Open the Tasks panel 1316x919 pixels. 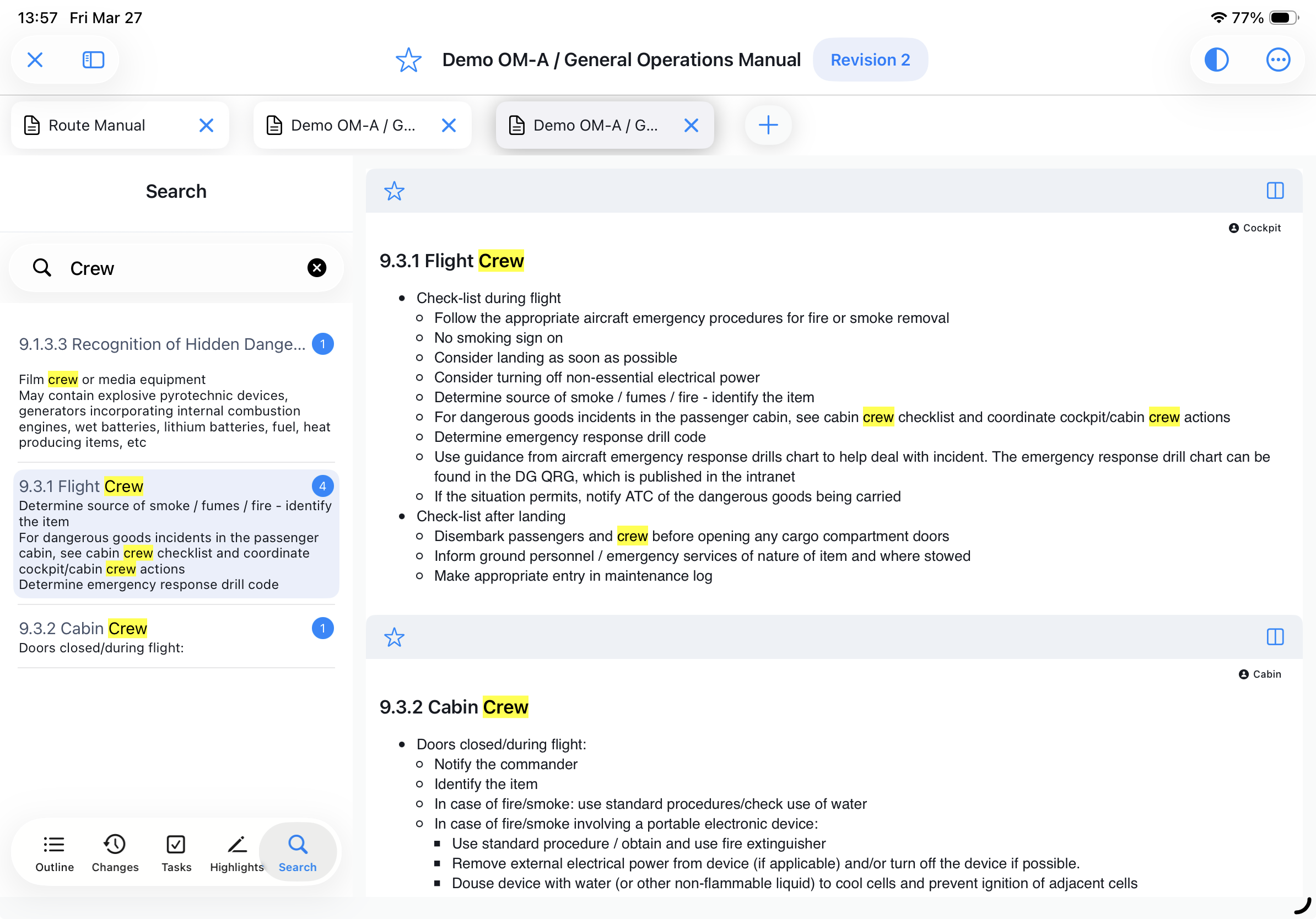(176, 852)
